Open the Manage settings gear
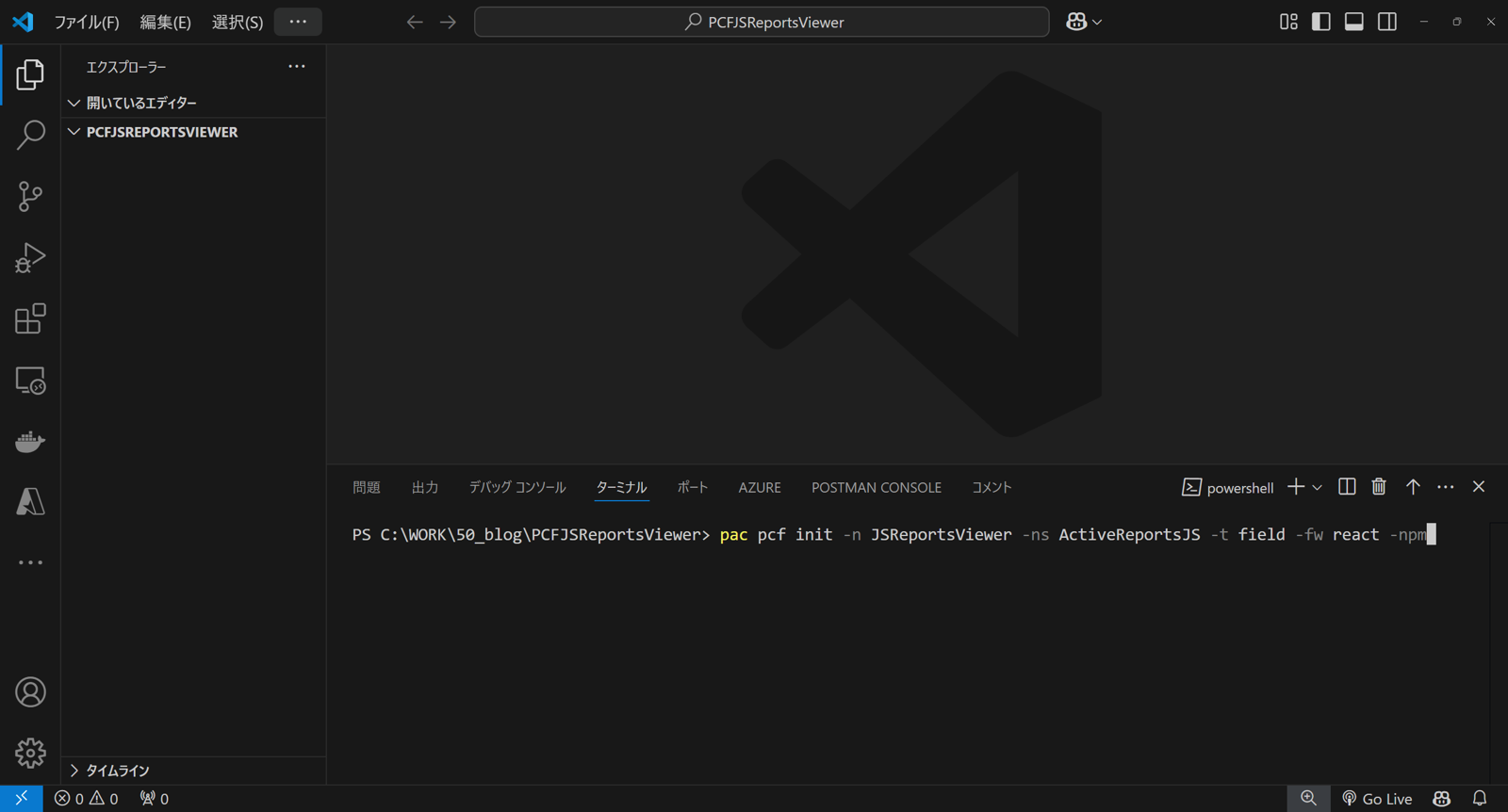This screenshot has width=1508, height=812. (x=30, y=753)
